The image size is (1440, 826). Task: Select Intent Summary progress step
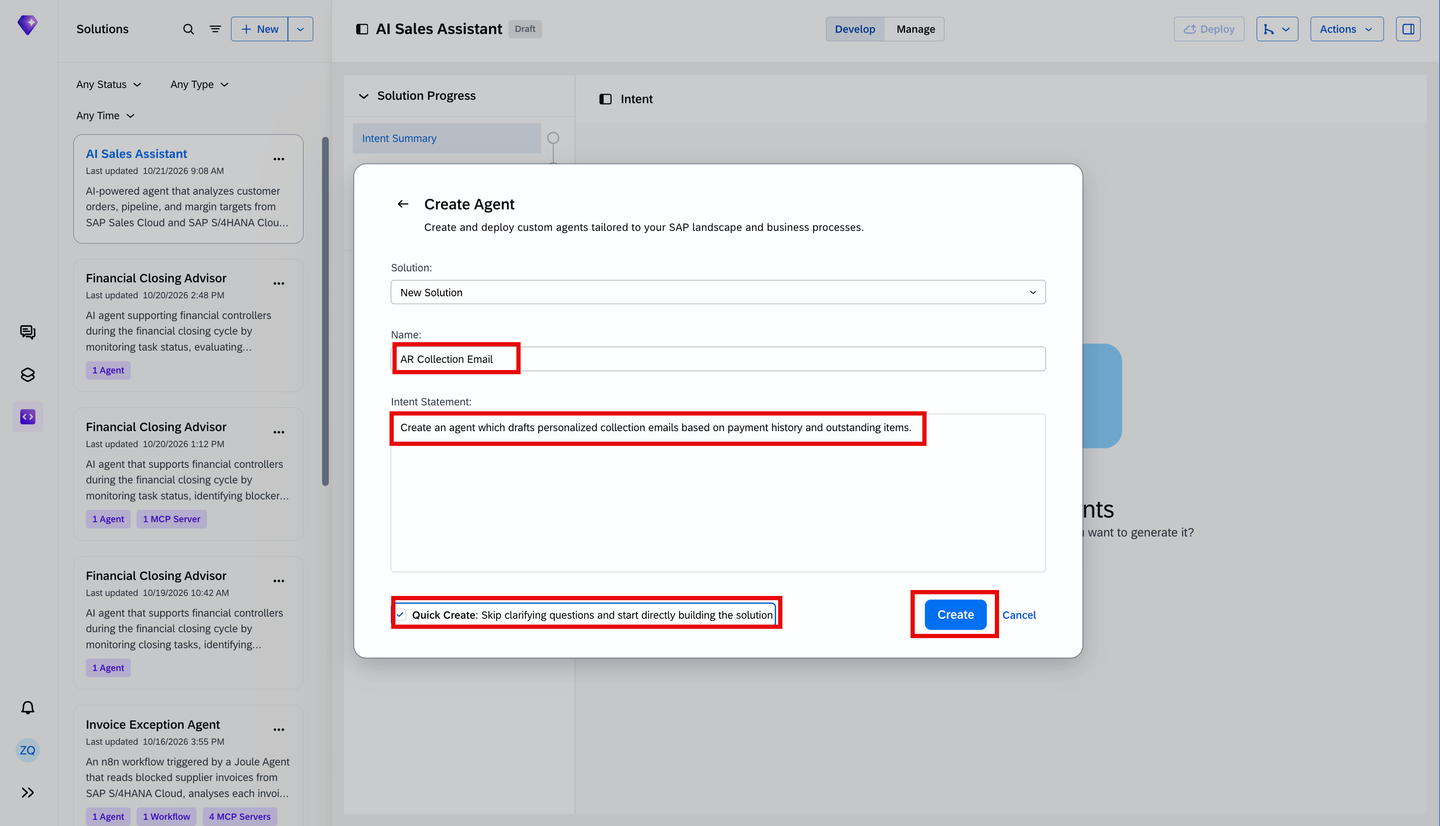click(447, 138)
